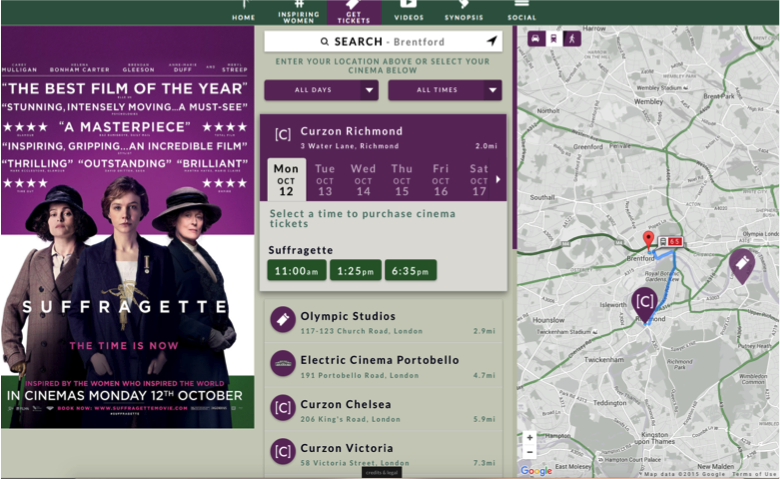780x479 pixels.
Task: Click the Curzon Chelsea [C] icon
Action: tap(283, 408)
